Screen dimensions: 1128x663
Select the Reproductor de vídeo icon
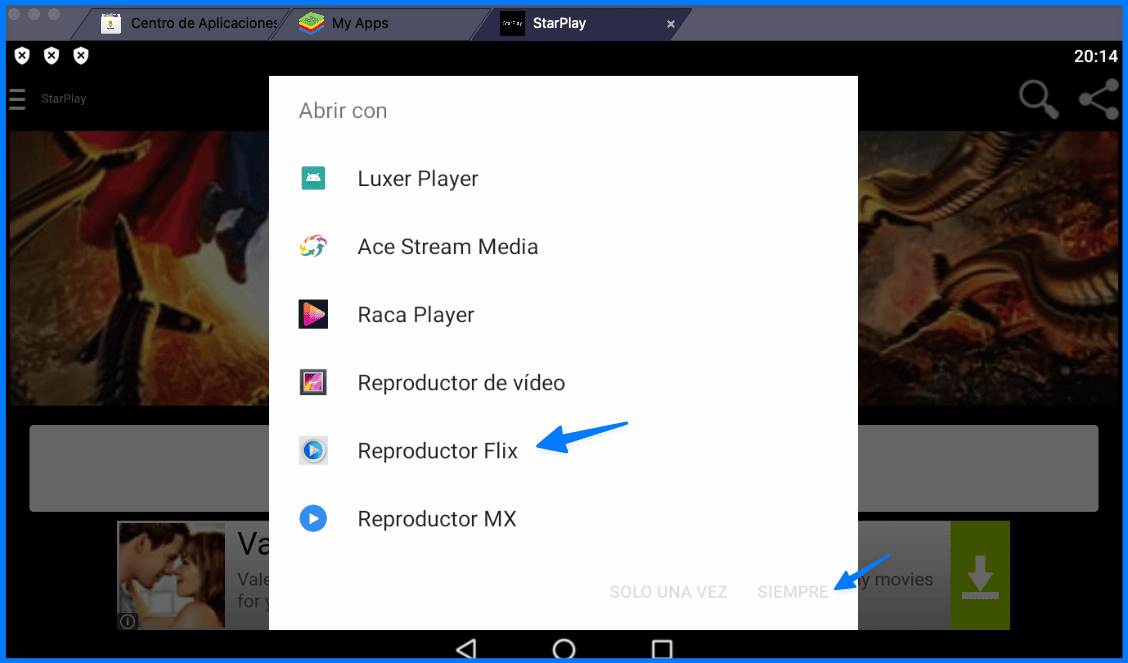(x=313, y=382)
